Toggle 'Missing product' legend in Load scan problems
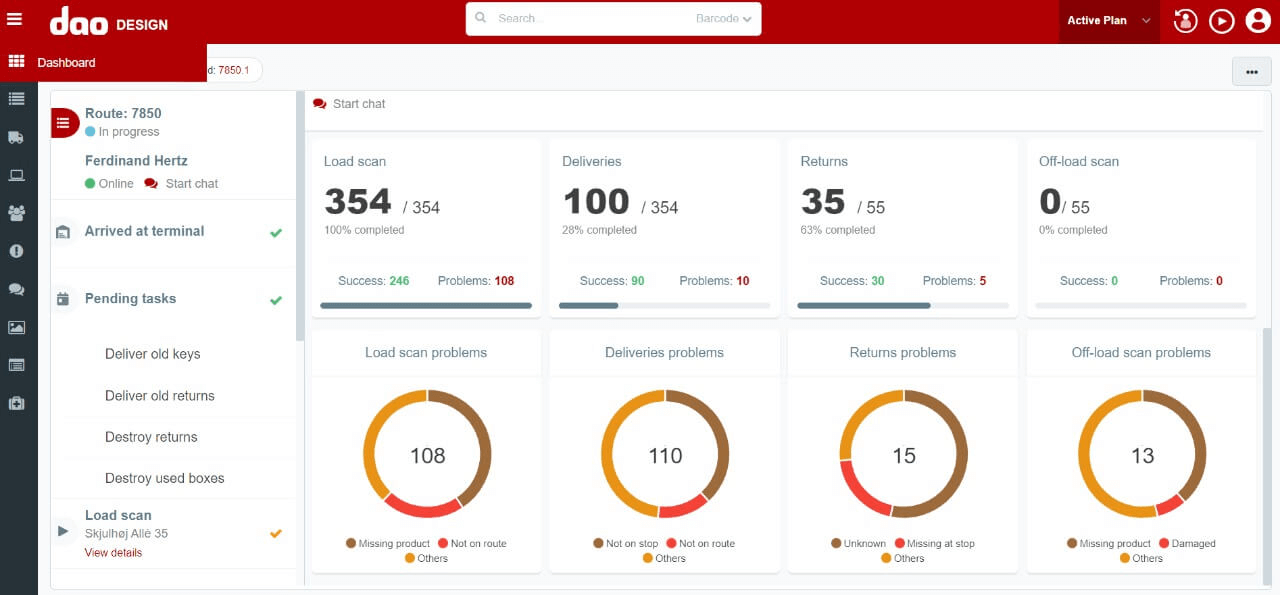 pos(388,544)
